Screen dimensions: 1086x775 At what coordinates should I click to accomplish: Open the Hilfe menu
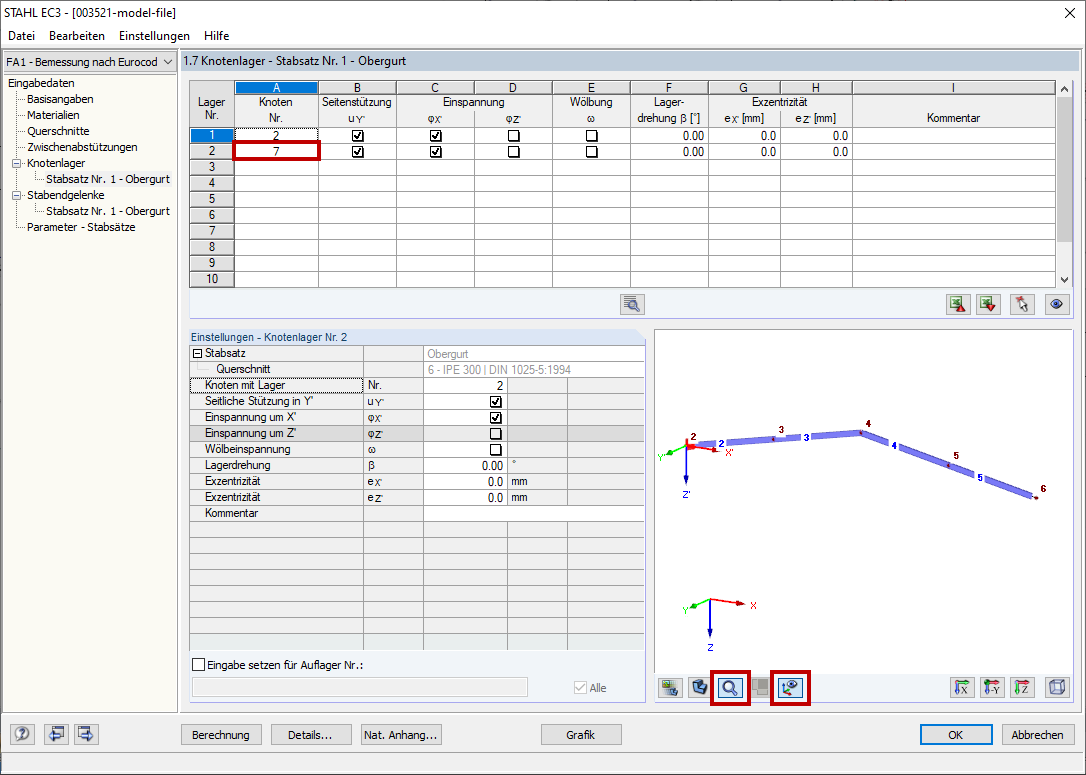[217, 36]
